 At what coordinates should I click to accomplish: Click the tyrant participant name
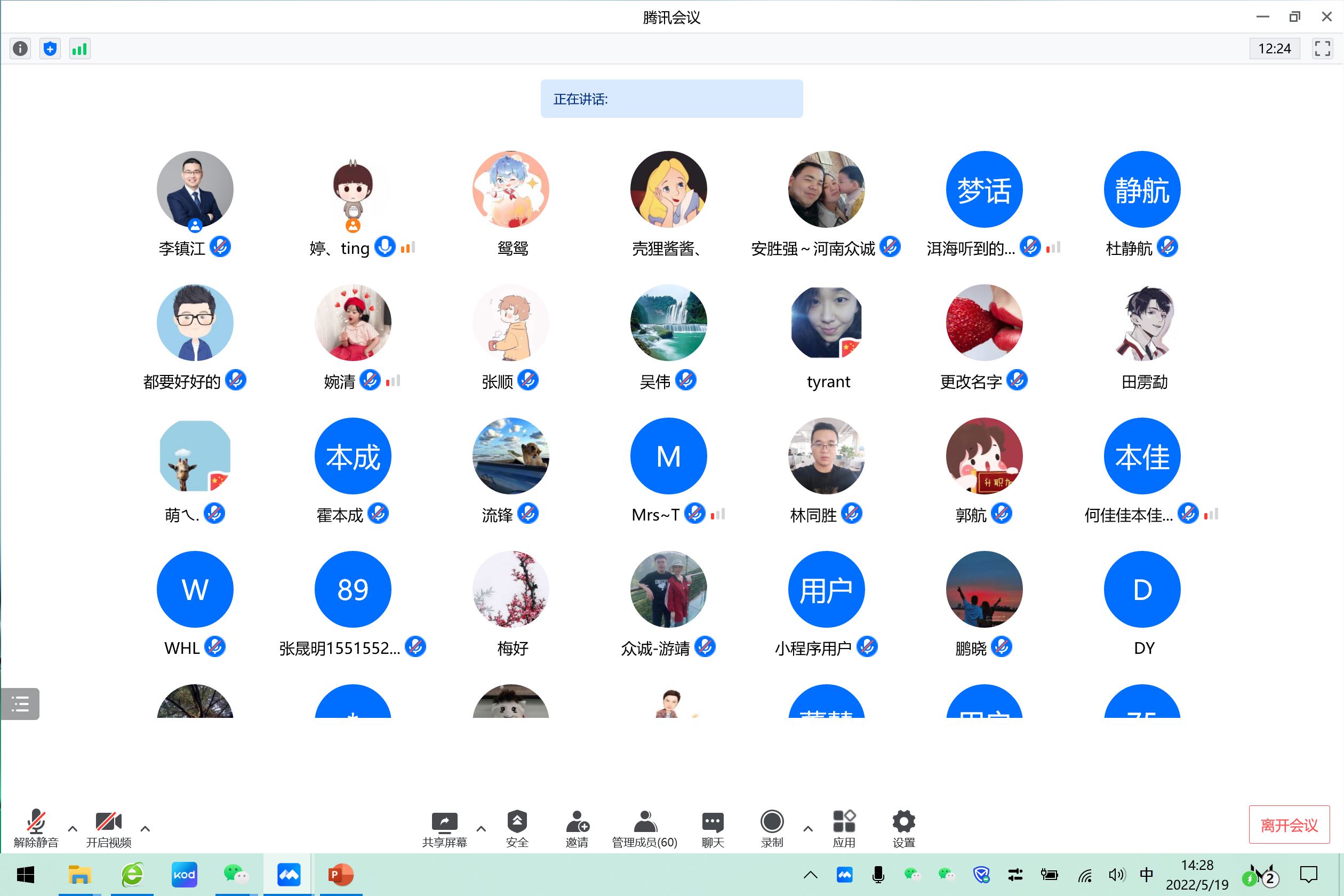point(828,381)
